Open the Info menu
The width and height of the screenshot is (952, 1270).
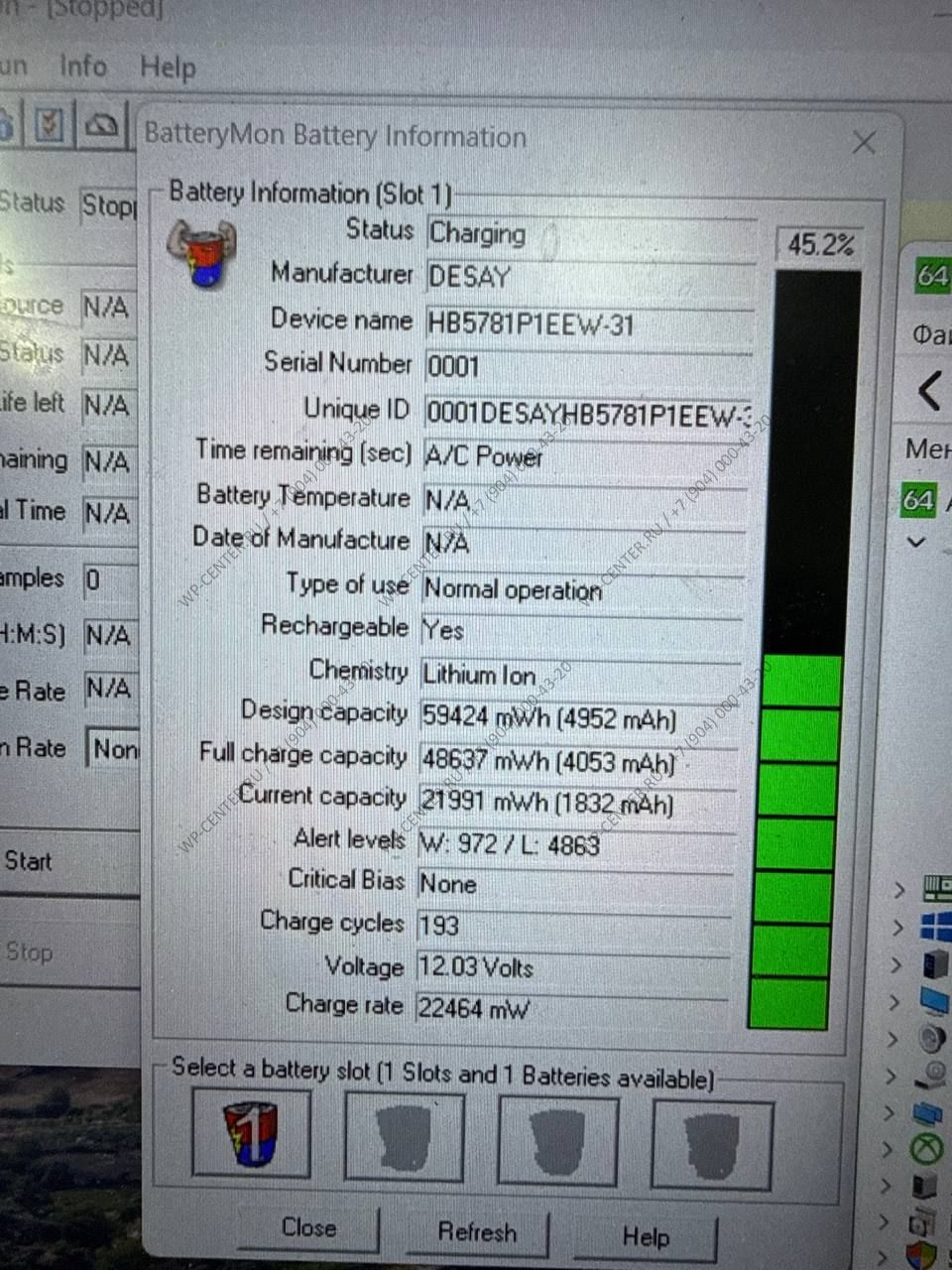coord(83,66)
